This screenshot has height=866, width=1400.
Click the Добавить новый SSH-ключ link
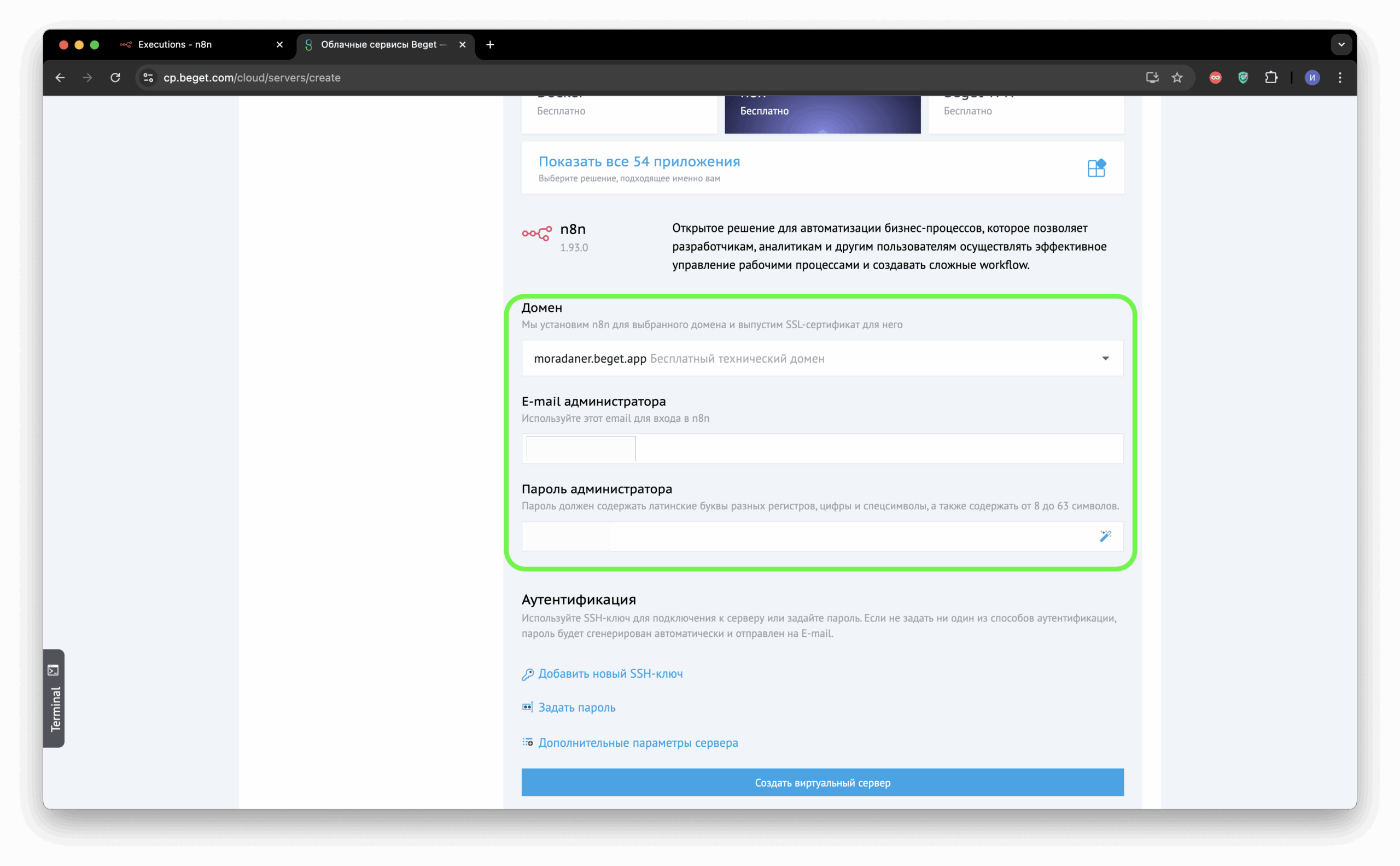(610, 673)
